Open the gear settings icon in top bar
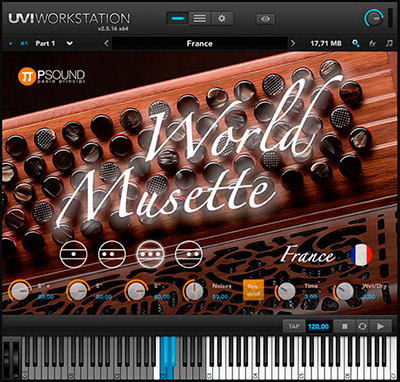Image resolution: width=400 pixels, height=382 pixels. [x=221, y=18]
